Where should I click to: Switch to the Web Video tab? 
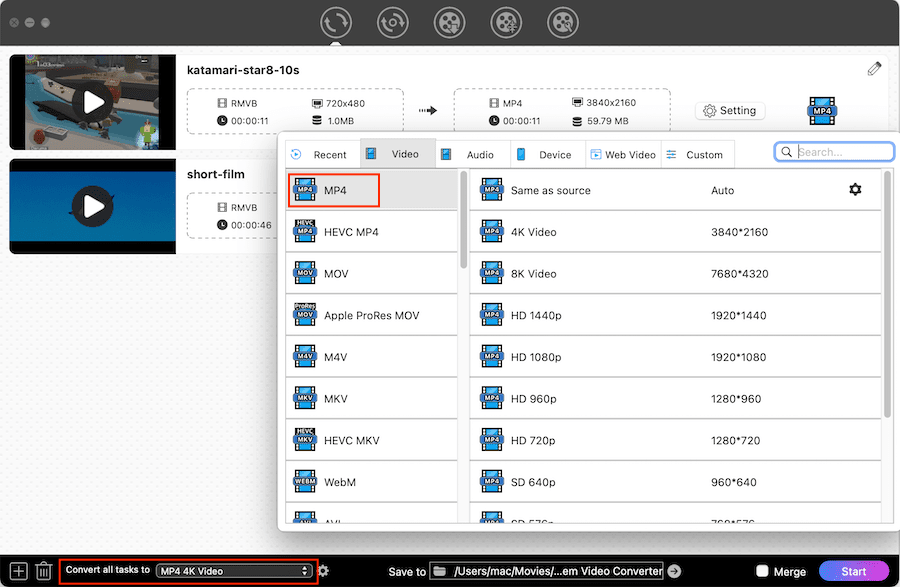623,154
